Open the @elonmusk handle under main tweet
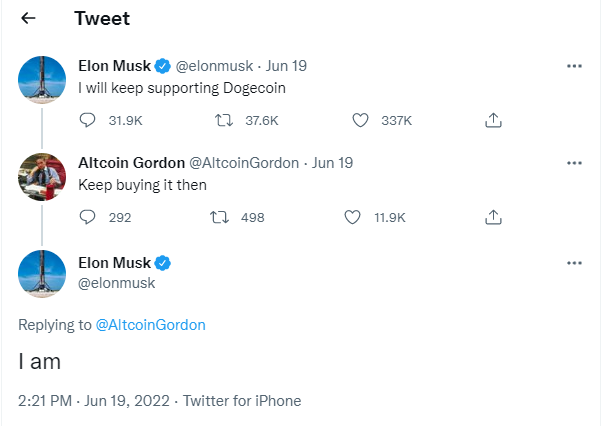The width and height of the screenshot is (608, 426). 116,283
